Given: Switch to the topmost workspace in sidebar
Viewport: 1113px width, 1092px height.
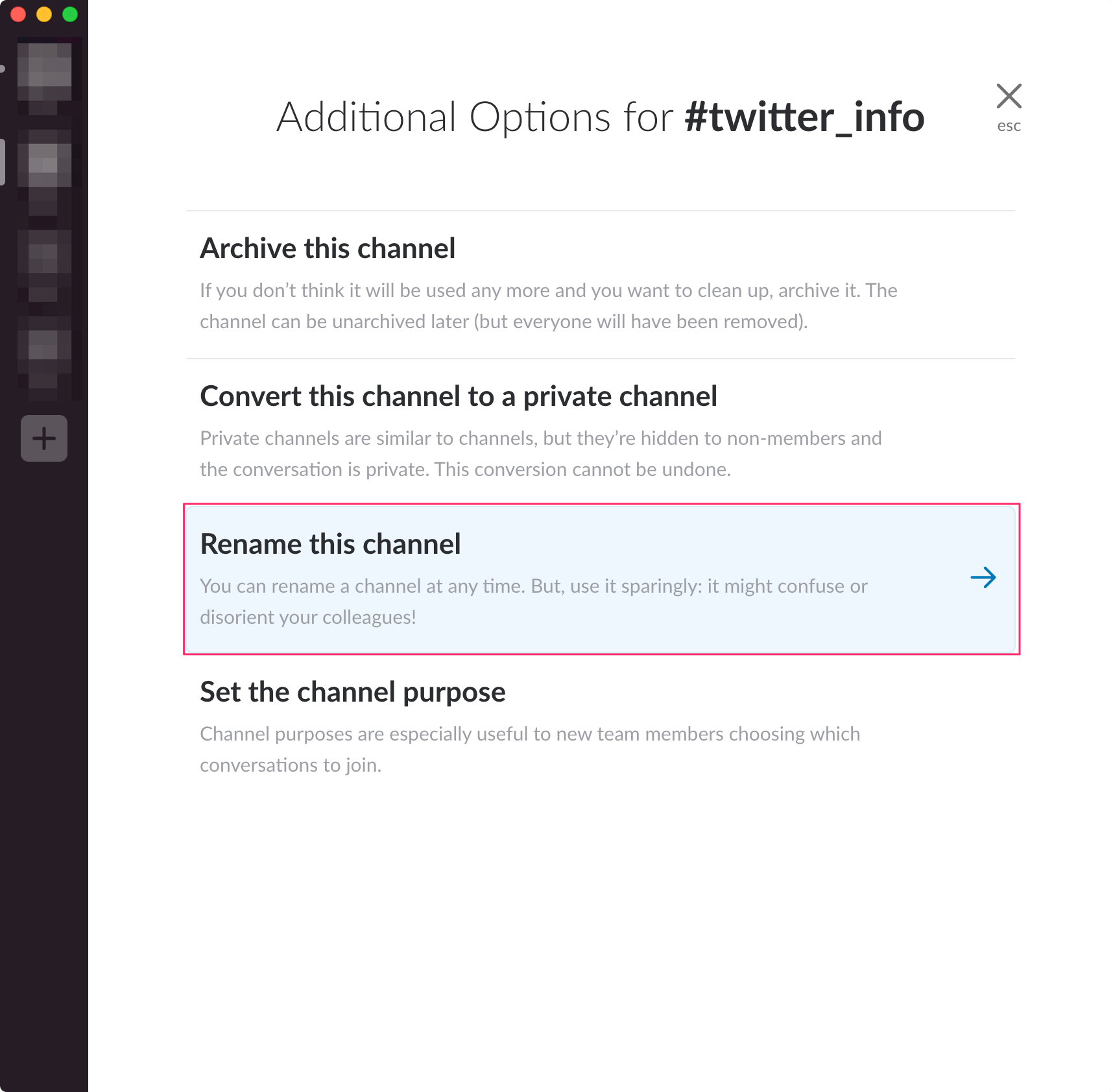Looking at the screenshot, I should tap(44, 71).
